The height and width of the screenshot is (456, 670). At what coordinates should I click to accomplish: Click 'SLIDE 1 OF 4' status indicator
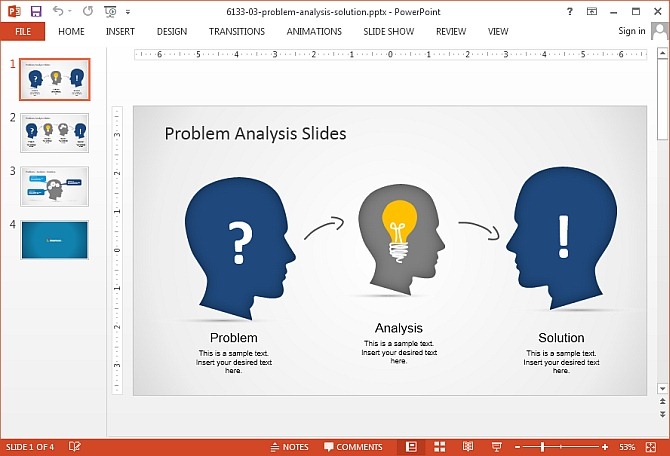pos(30,447)
